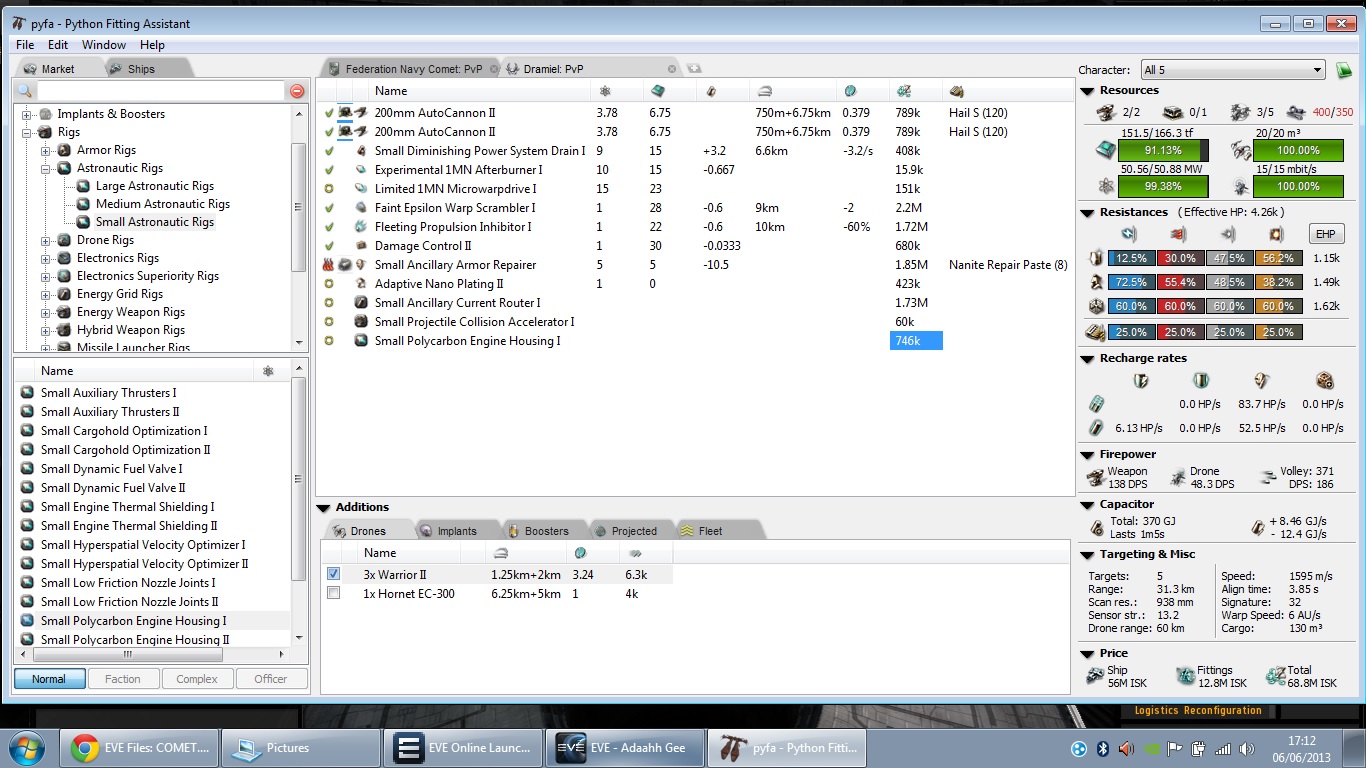The width and height of the screenshot is (1366, 768).
Task: Select the Faction filter button
Action: click(x=123, y=679)
